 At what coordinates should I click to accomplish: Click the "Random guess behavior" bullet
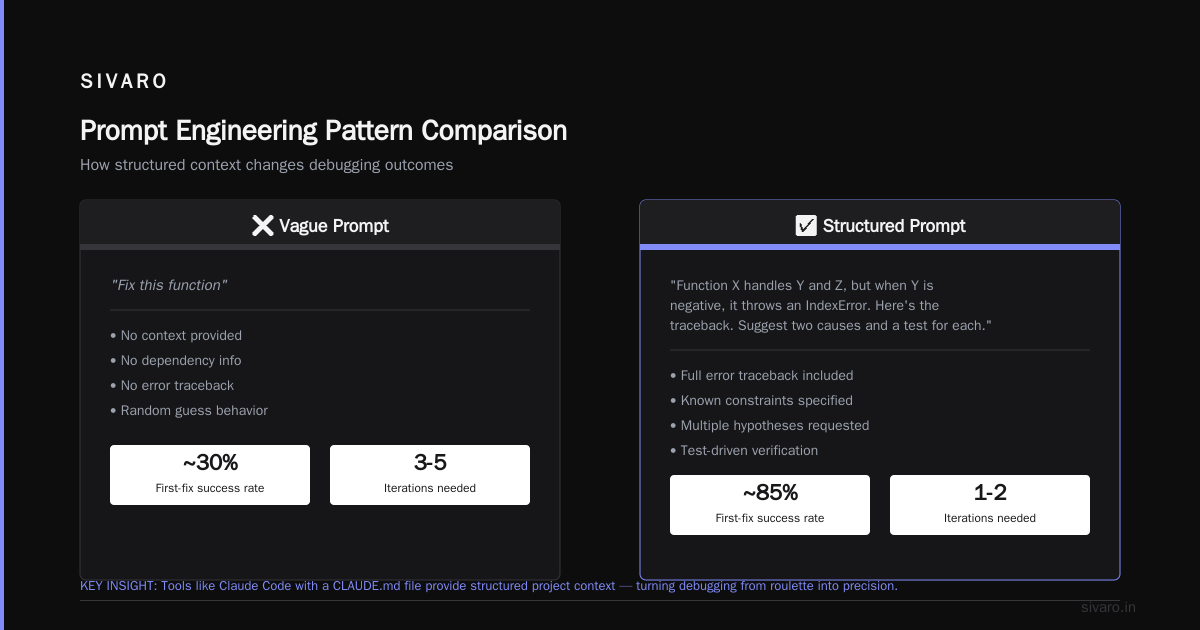(189, 410)
